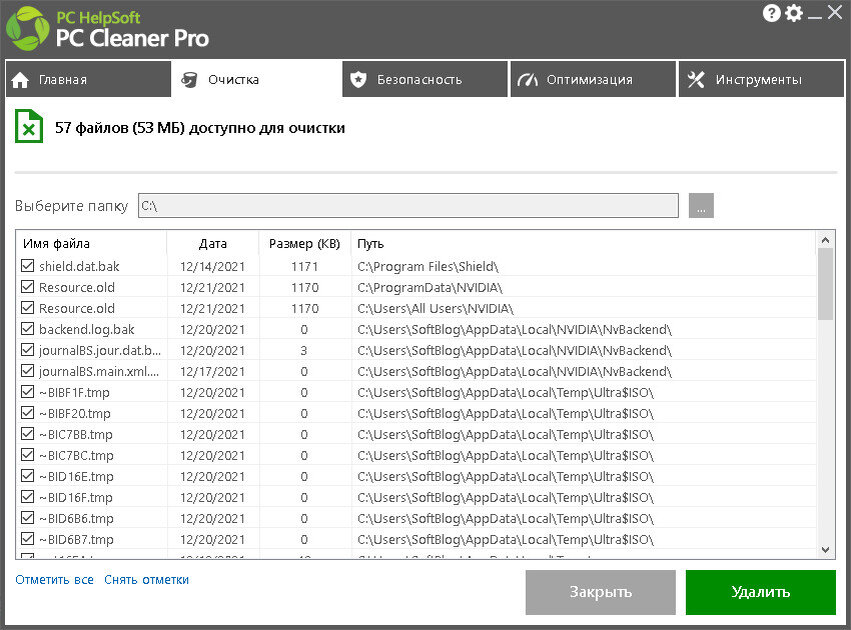
Task: Click the Выберите папку path field
Action: tap(408, 206)
